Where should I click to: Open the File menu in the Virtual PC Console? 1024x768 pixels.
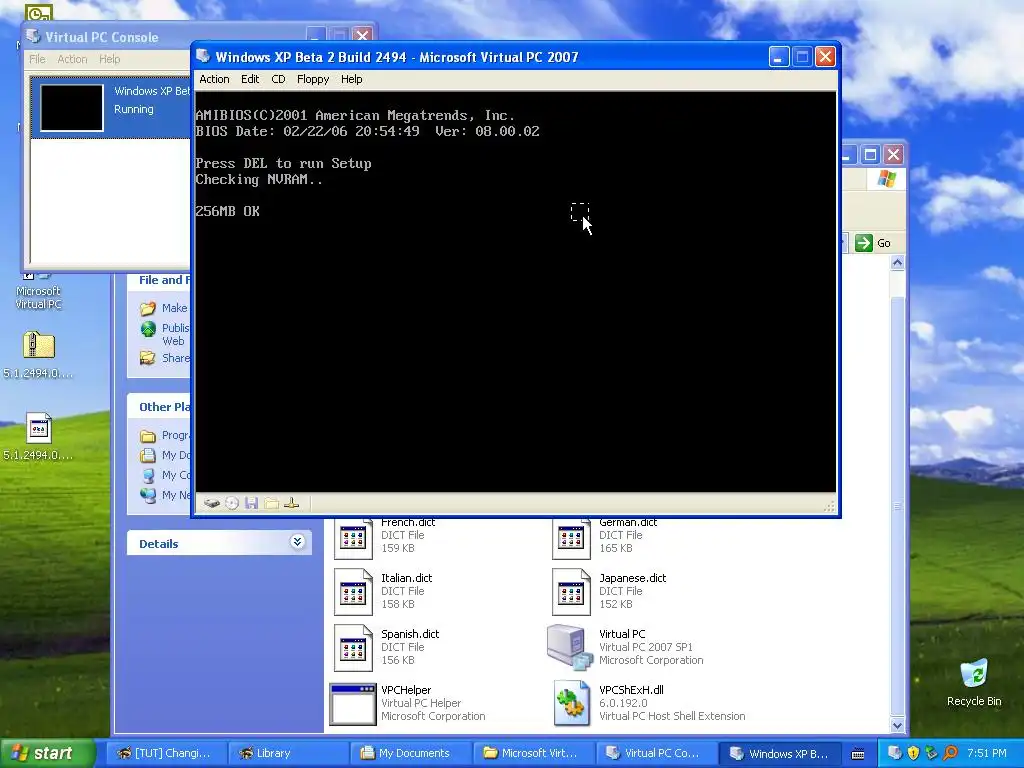(37, 59)
